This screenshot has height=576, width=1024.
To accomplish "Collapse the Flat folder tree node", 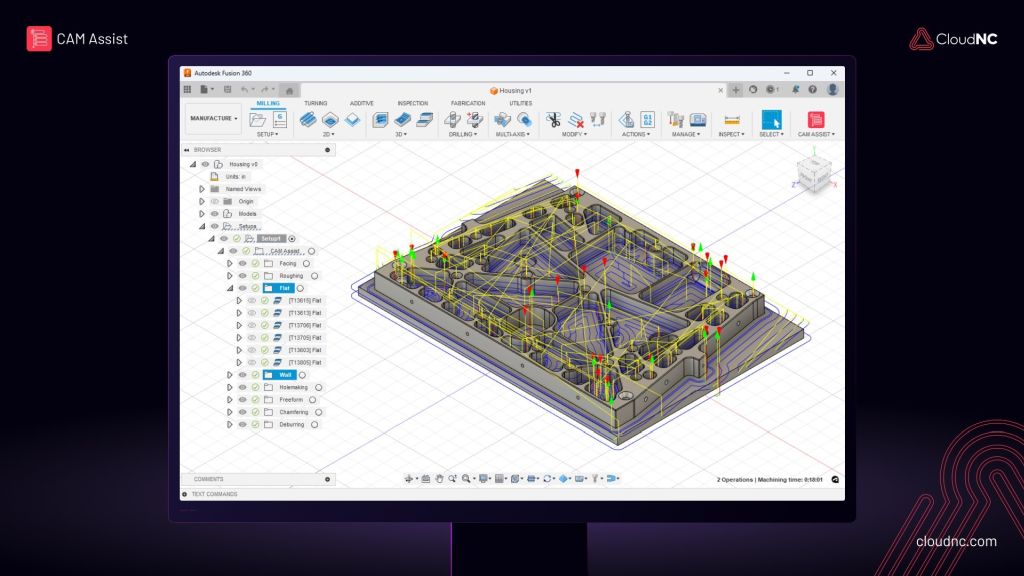I will (229, 288).
